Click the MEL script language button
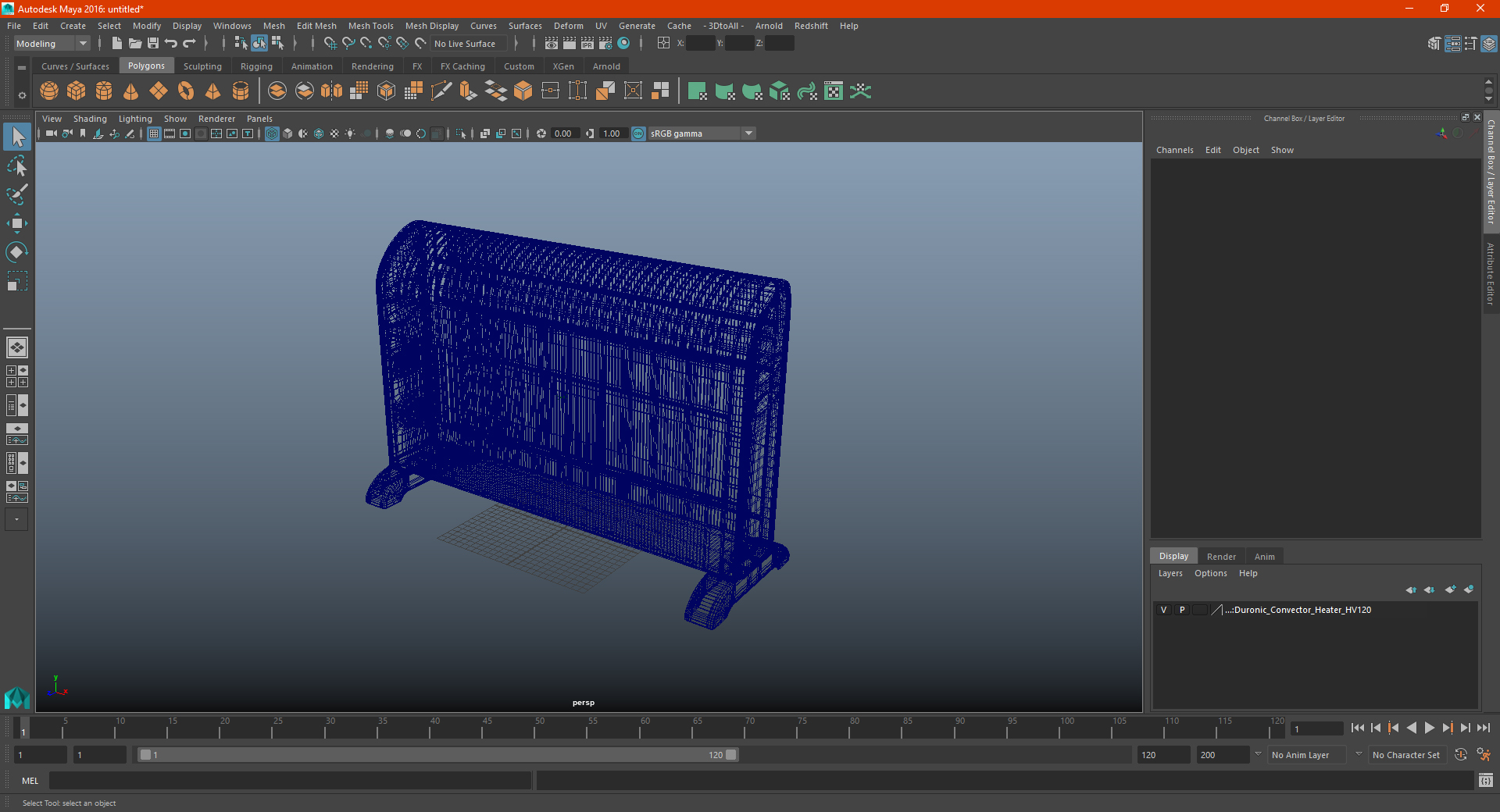This screenshot has height=812, width=1500. tap(30, 781)
